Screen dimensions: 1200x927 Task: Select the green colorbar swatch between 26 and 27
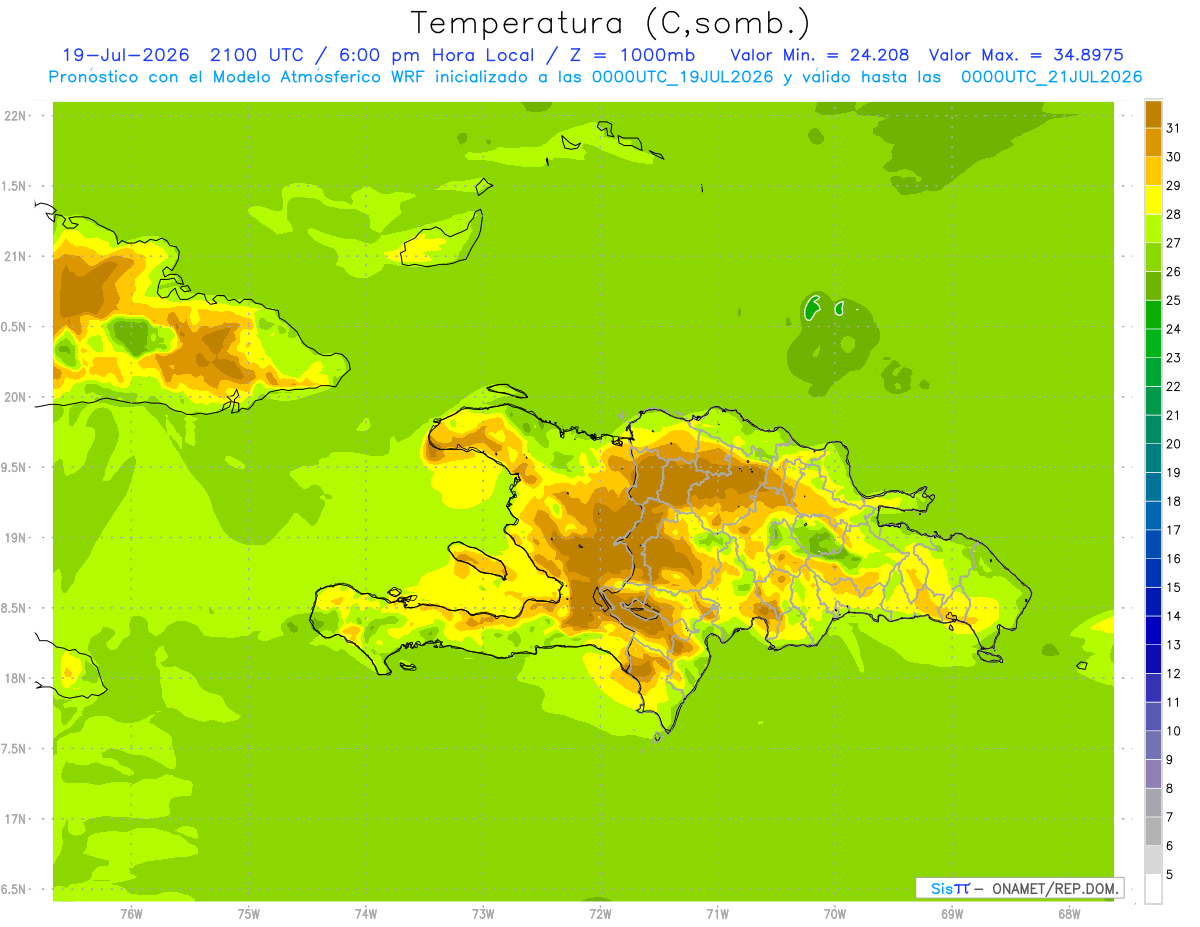tap(1153, 257)
